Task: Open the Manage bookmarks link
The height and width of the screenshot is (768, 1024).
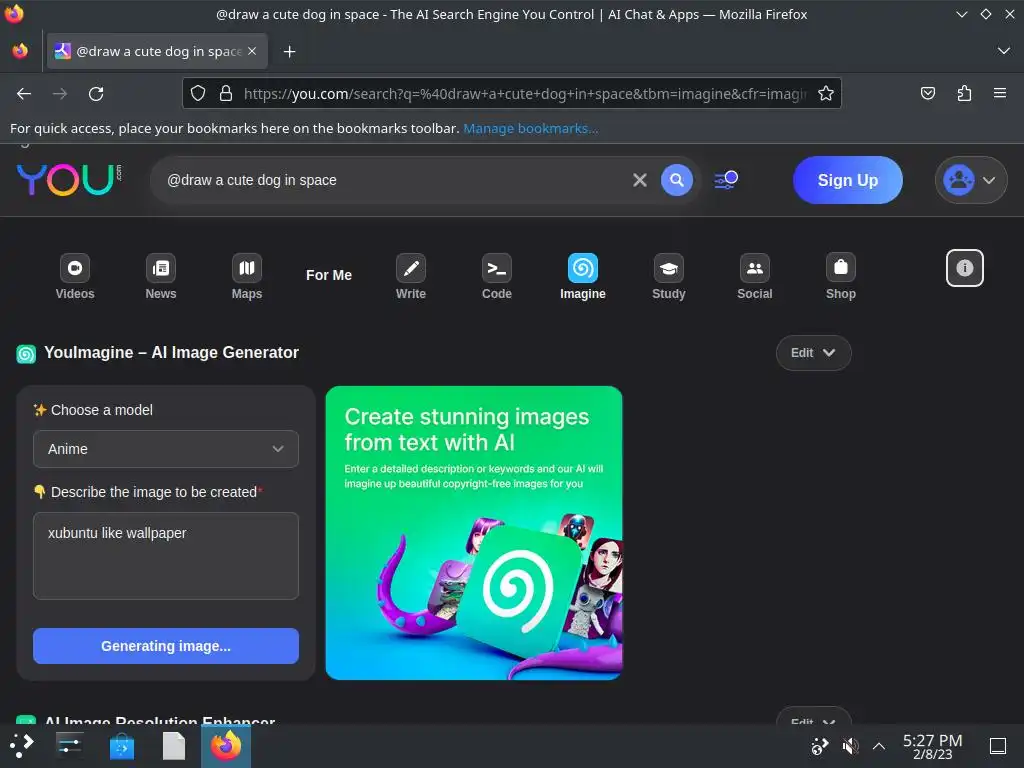Action: (530, 128)
